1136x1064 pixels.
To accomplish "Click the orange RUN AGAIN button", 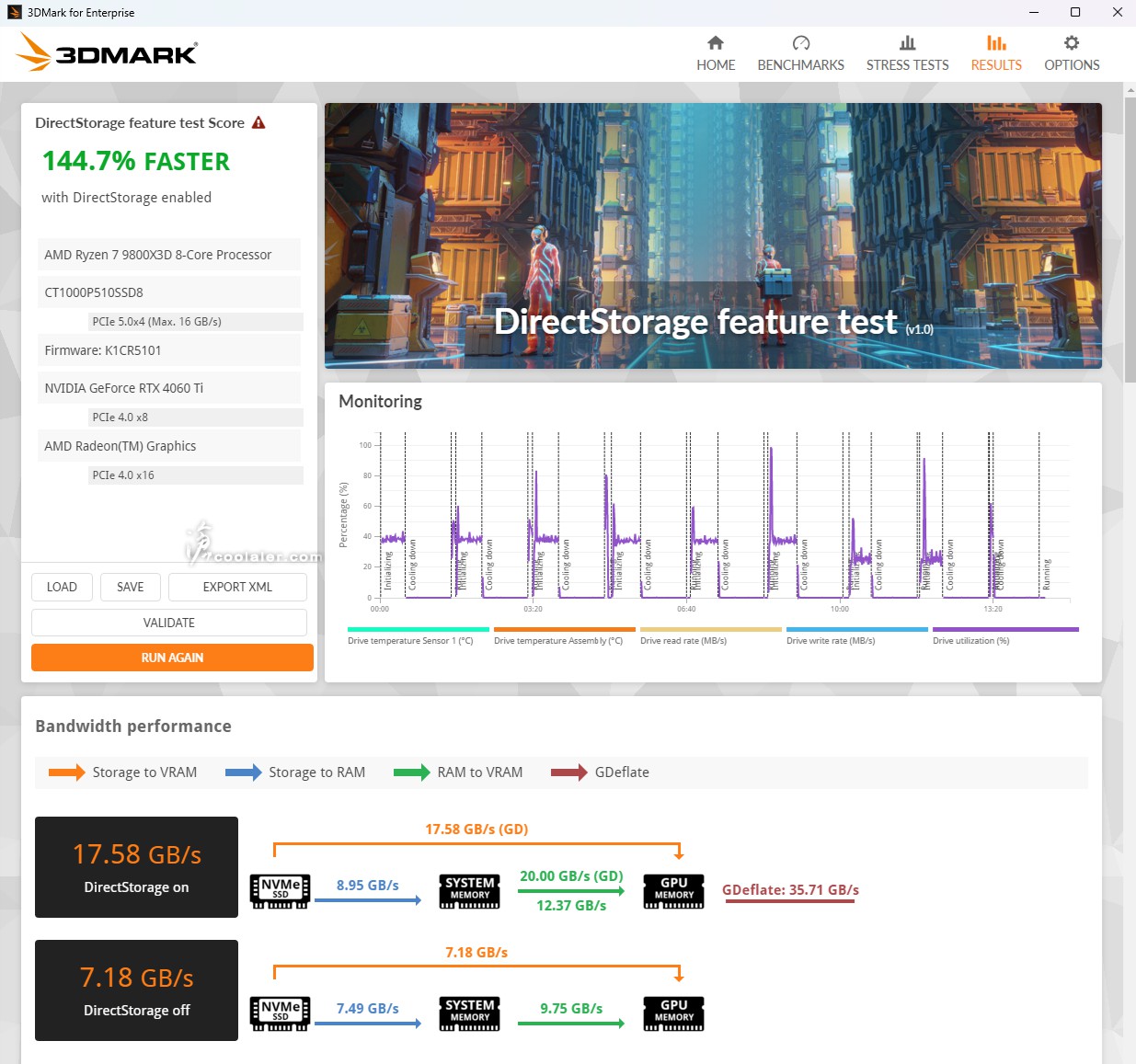I will tap(172, 658).
